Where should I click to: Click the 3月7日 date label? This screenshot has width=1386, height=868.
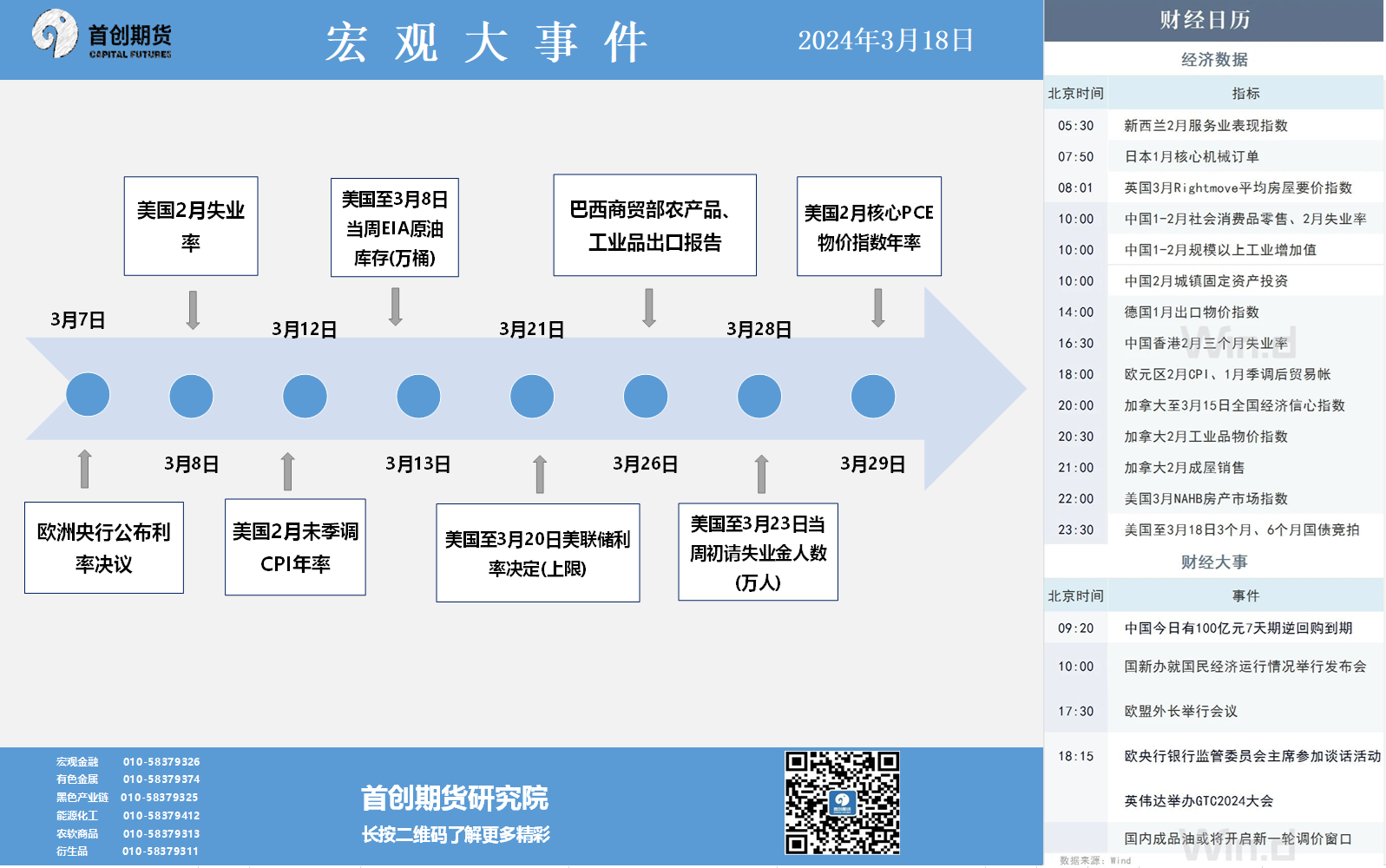(x=78, y=320)
